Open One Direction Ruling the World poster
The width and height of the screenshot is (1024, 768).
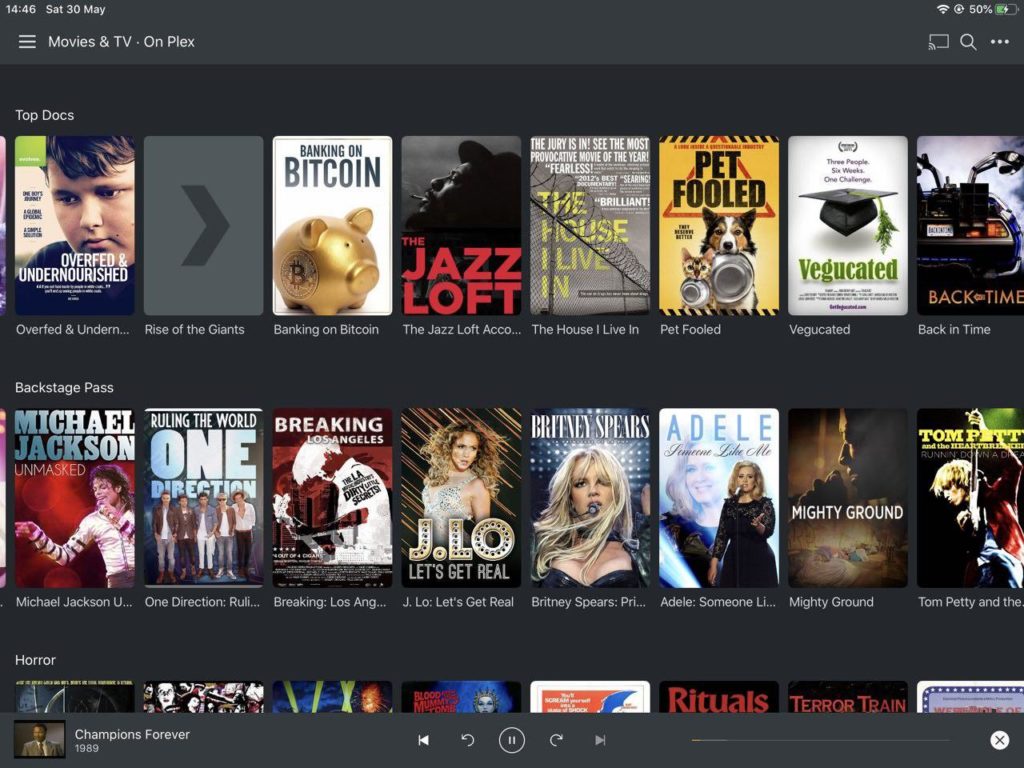[x=204, y=498]
